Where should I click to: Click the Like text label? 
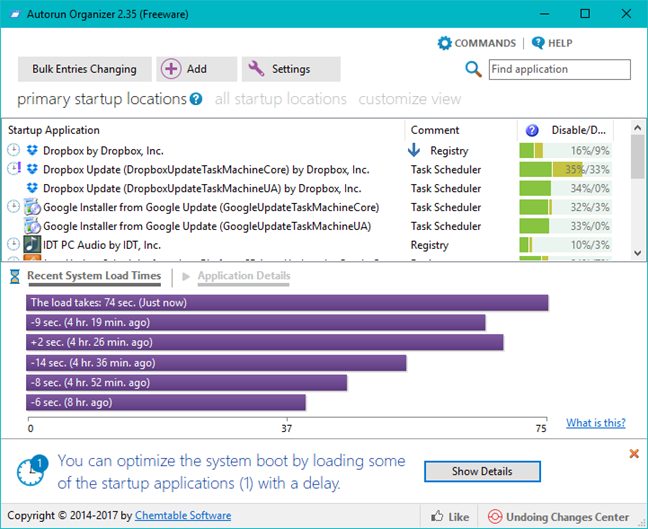click(x=459, y=517)
